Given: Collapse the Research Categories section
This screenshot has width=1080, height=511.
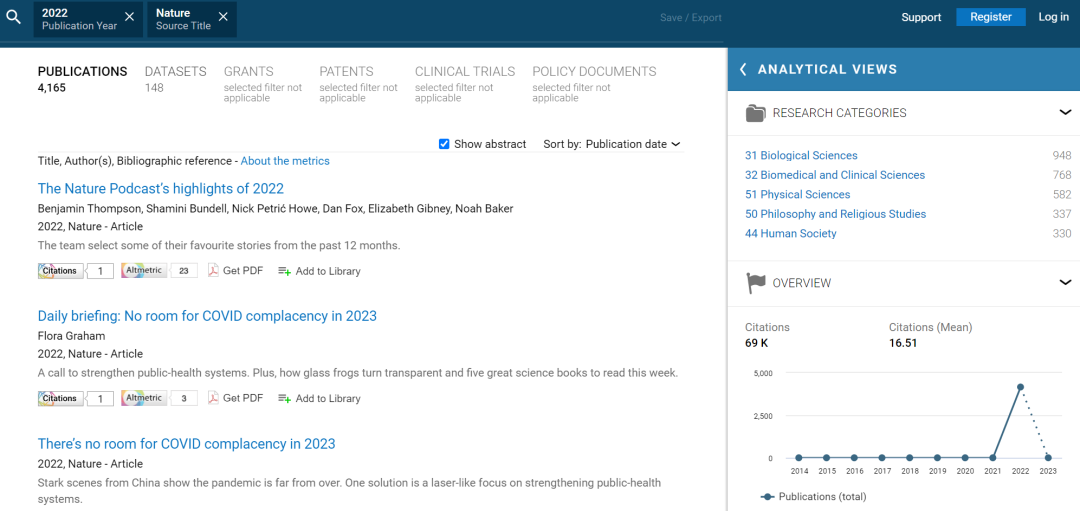Looking at the screenshot, I should point(1065,112).
